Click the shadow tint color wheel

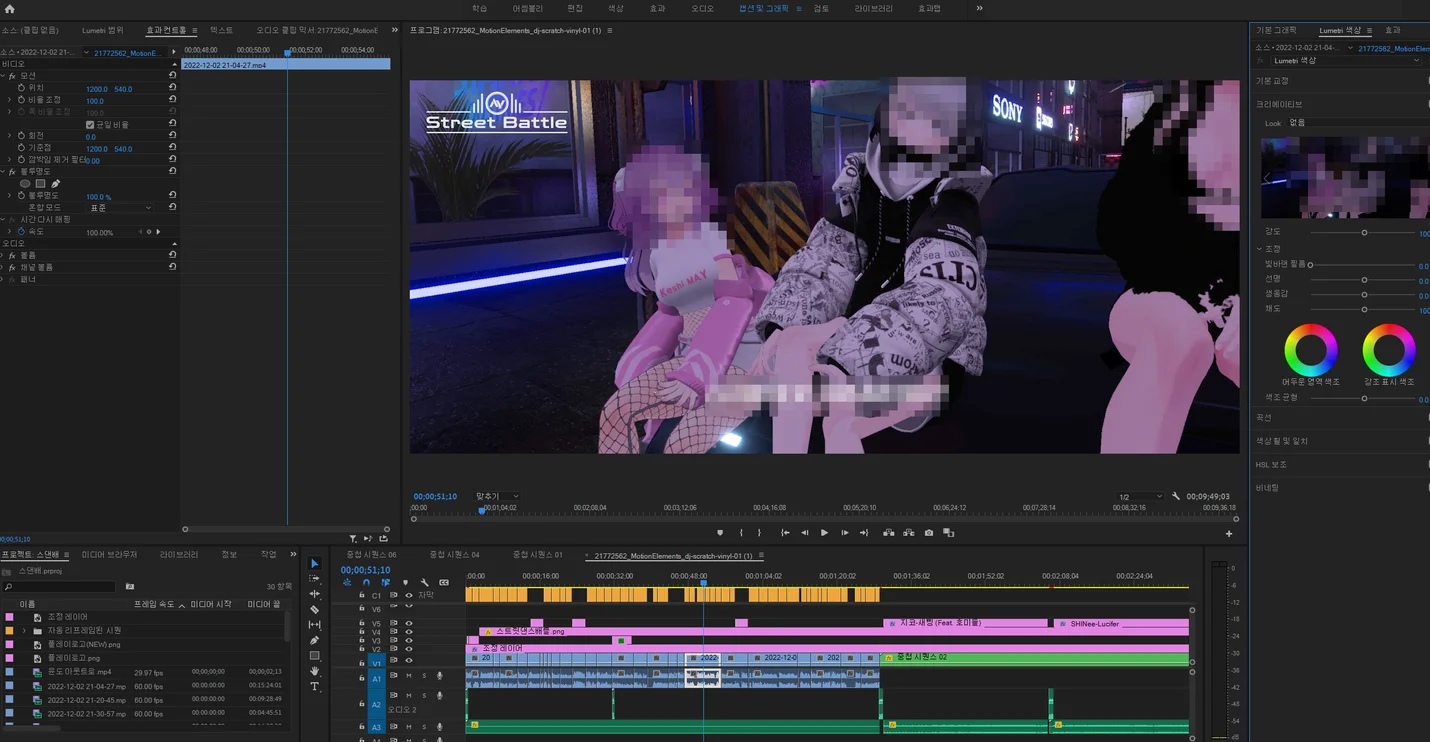tap(1311, 350)
